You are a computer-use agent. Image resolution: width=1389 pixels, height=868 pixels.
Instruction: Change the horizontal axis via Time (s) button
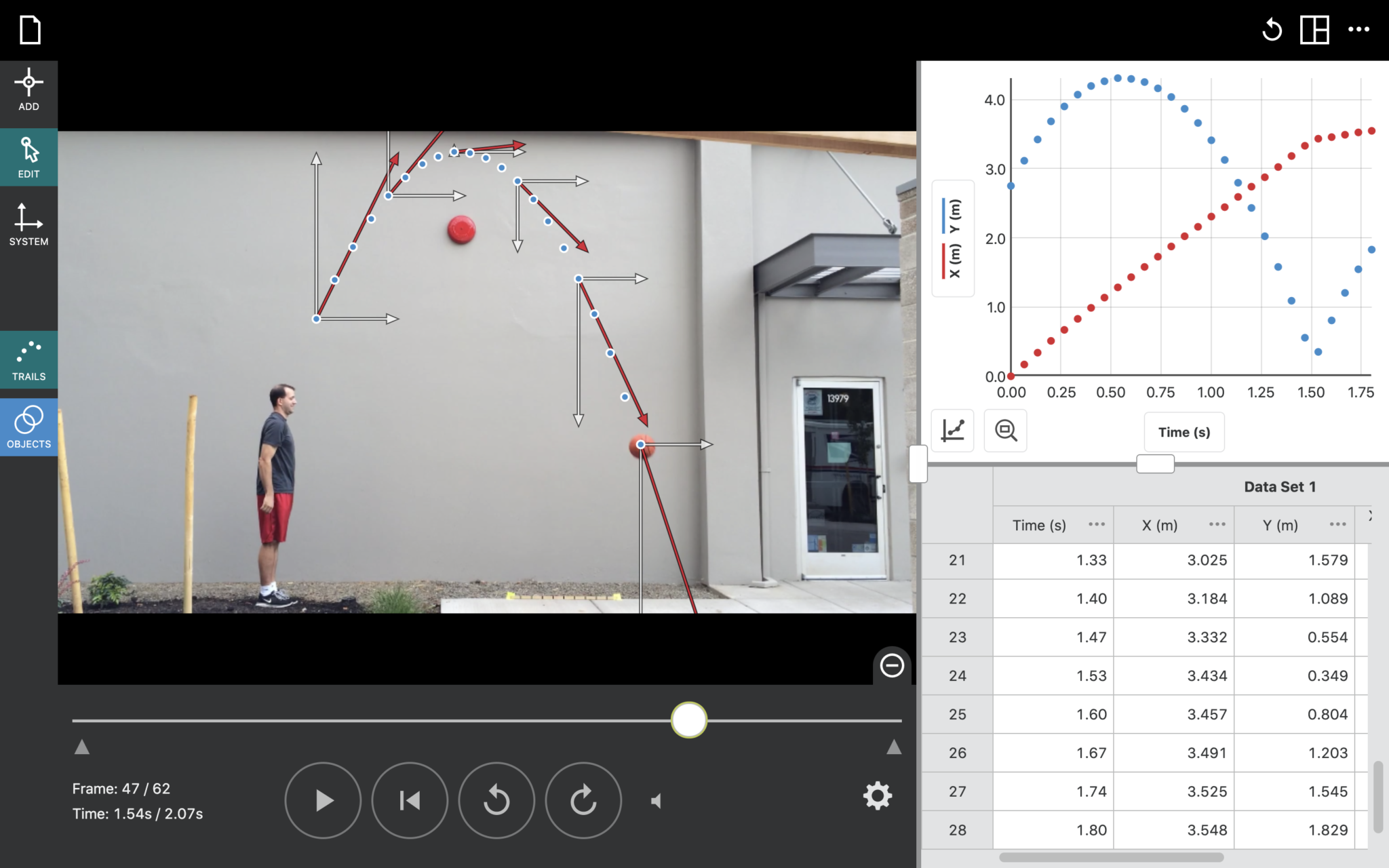click(x=1183, y=432)
